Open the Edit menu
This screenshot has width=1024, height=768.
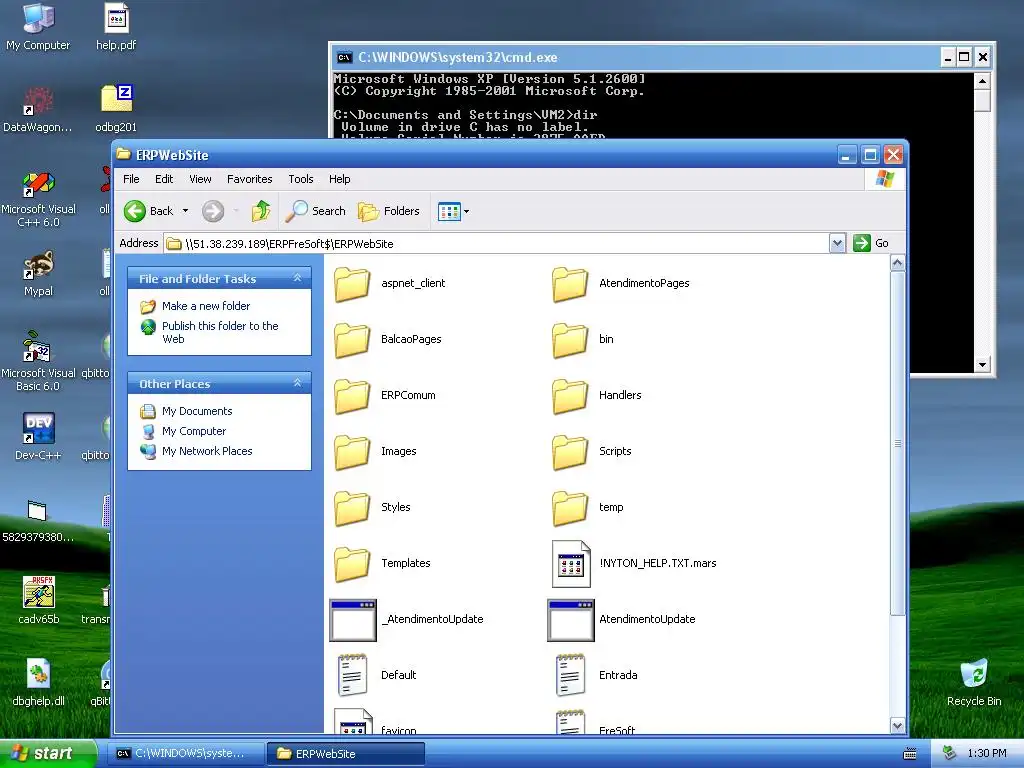pyautogui.click(x=164, y=179)
